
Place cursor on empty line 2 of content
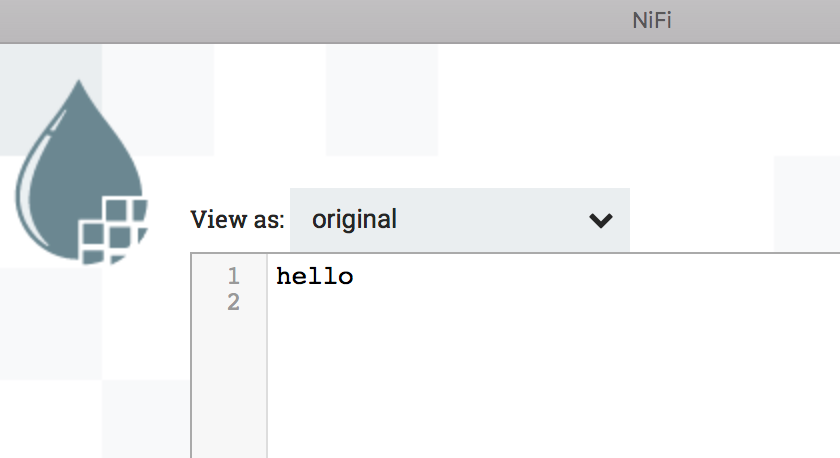coord(400,302)
